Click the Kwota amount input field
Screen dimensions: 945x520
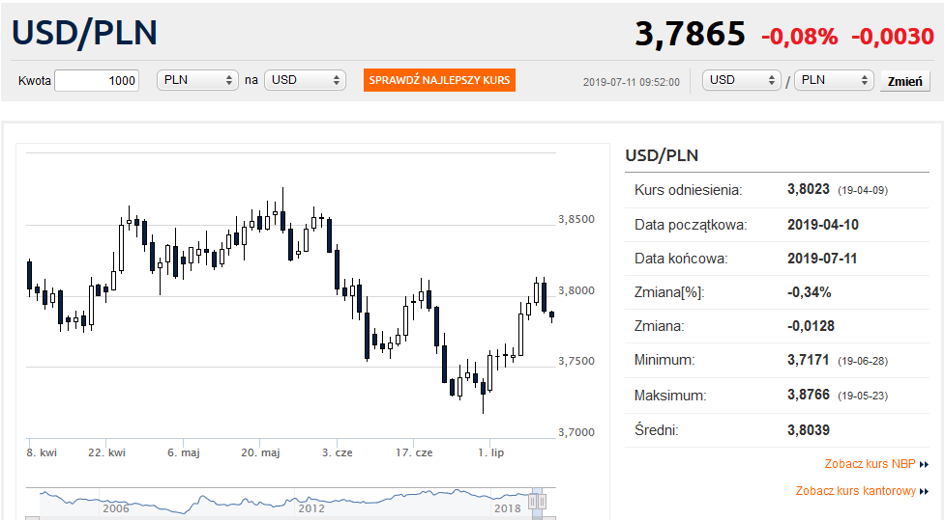(97, 80)
